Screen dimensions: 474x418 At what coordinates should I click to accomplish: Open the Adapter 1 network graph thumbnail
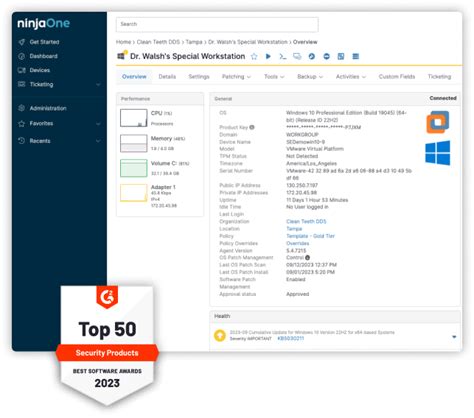(x=133, y=193)
